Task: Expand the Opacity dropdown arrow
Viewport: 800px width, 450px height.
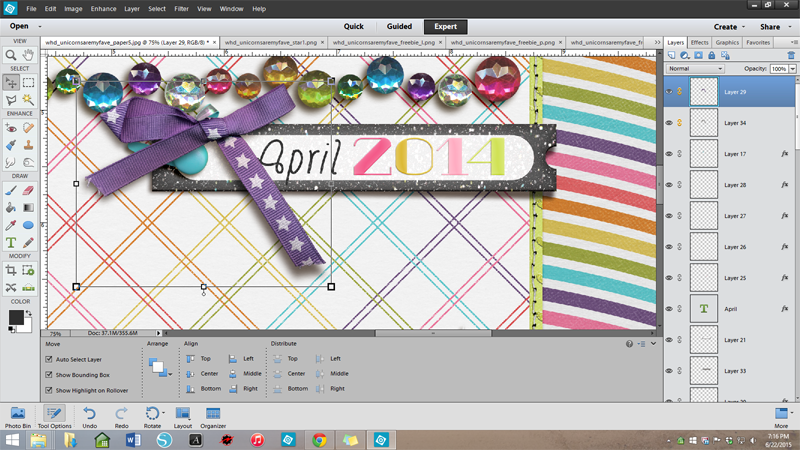Action: tap(792, 69)
